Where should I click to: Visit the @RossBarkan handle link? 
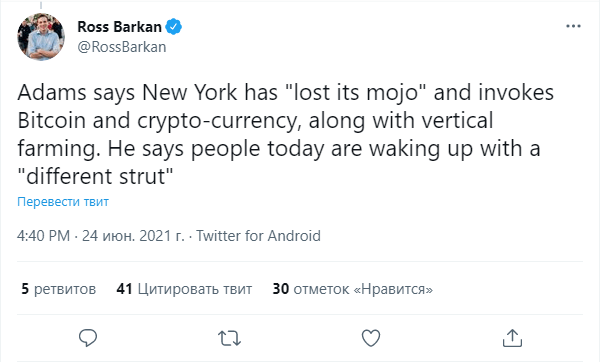[122, 47]
